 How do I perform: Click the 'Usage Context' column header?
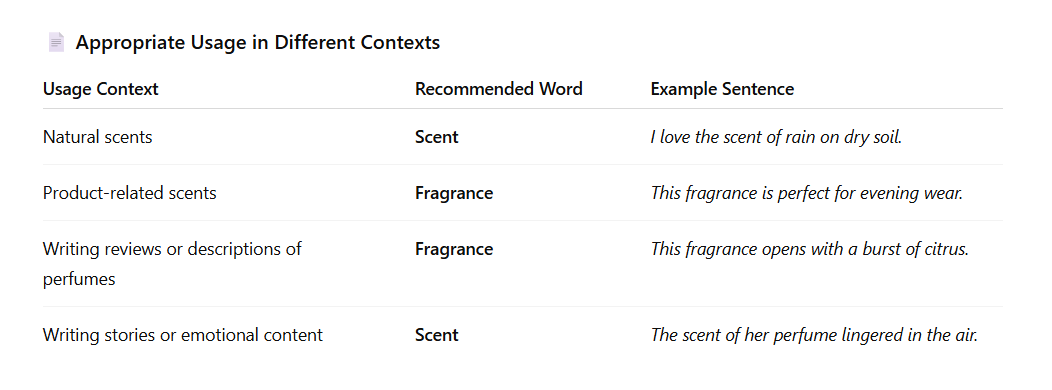tap(101, 89)
